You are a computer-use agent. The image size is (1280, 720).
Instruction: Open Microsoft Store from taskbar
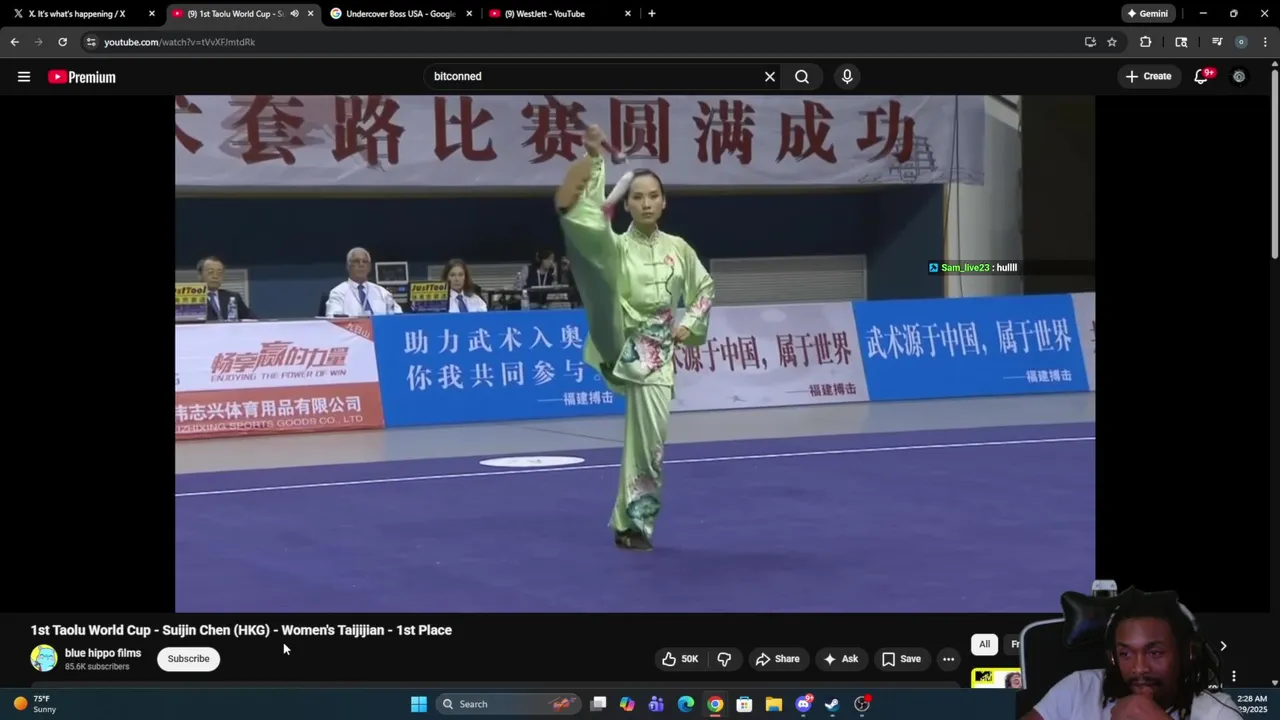(744, 704)
